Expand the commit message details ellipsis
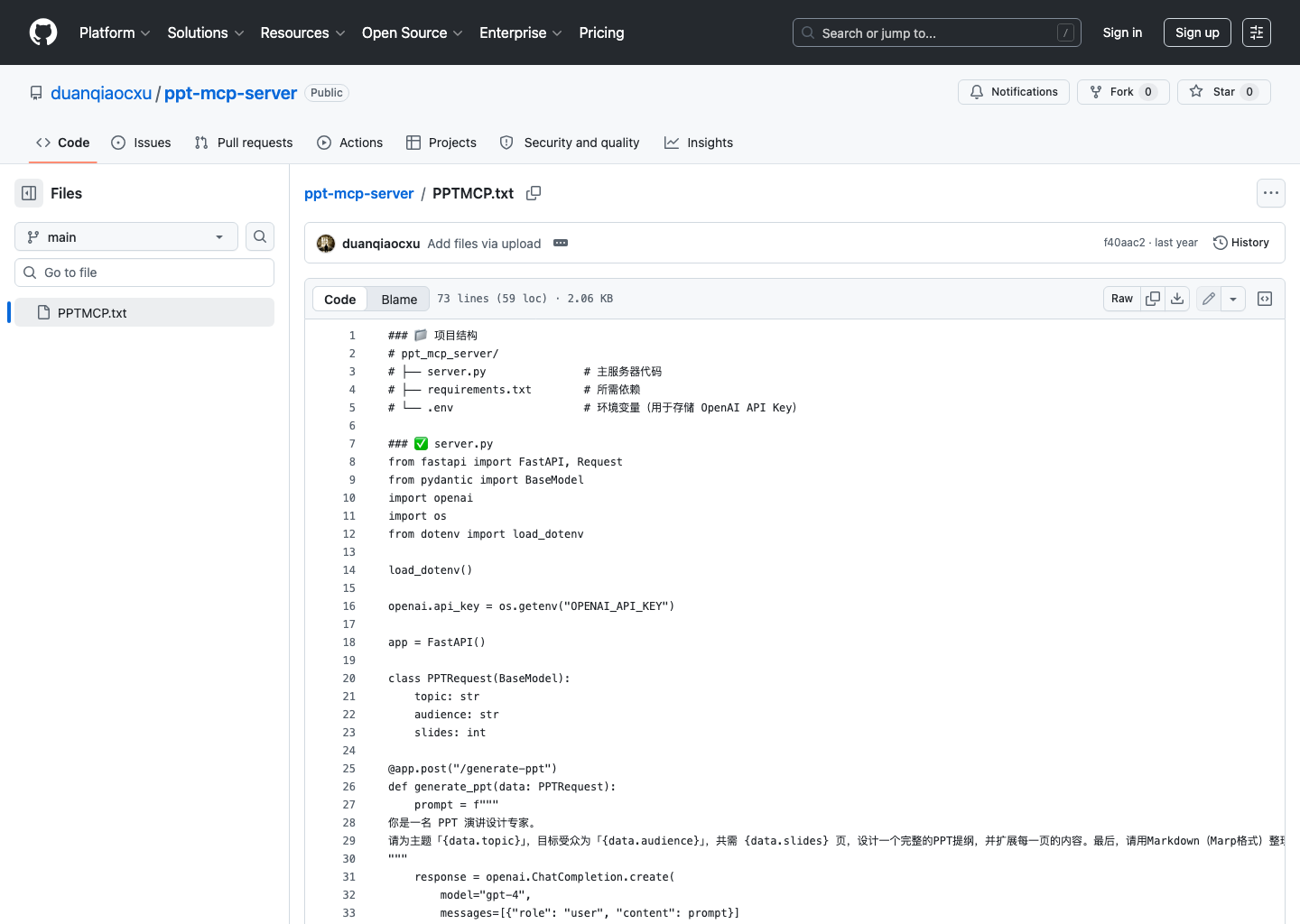 pos(561,243)
